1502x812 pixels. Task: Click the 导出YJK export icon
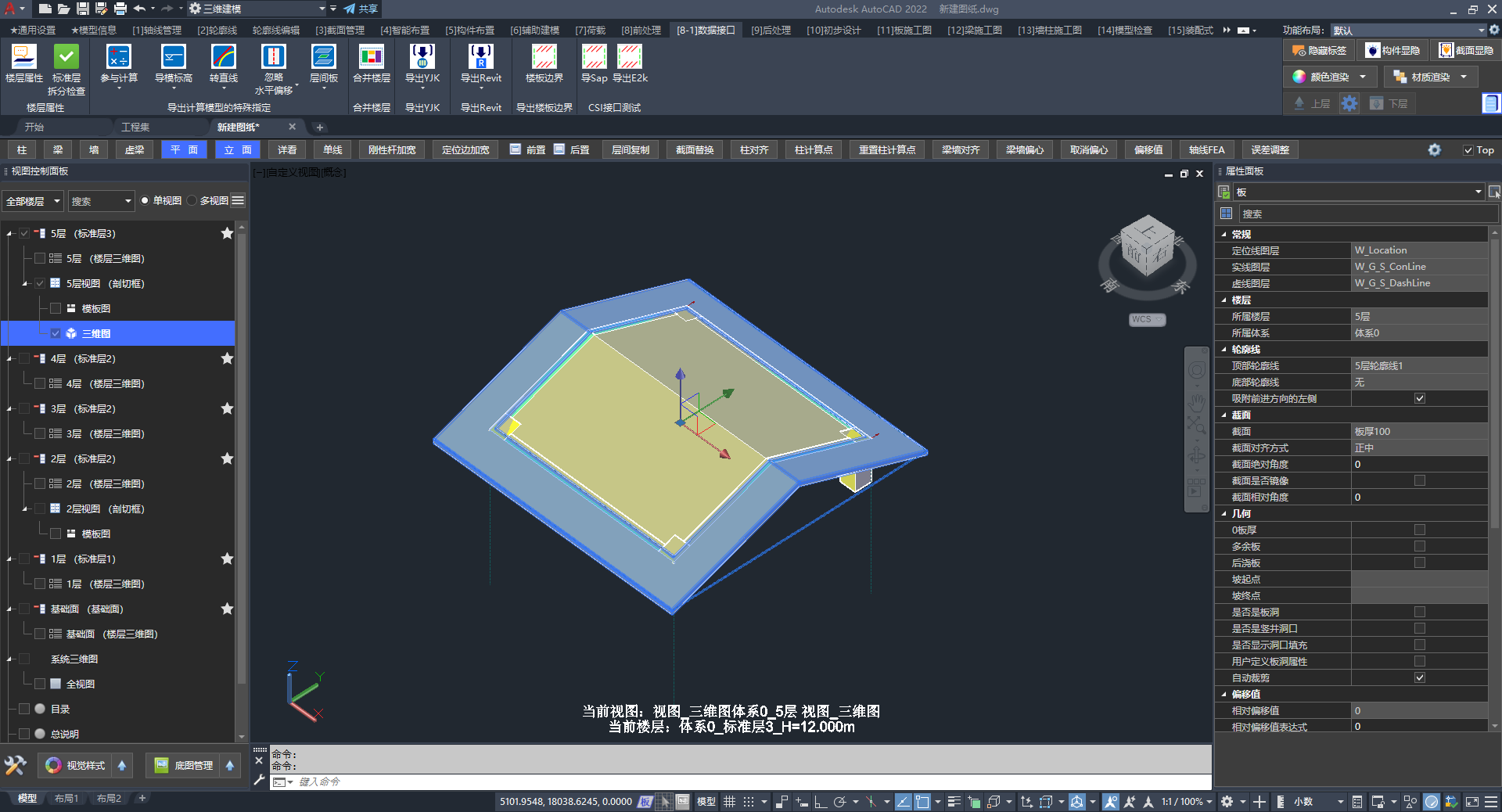click(x=422, y=58)
